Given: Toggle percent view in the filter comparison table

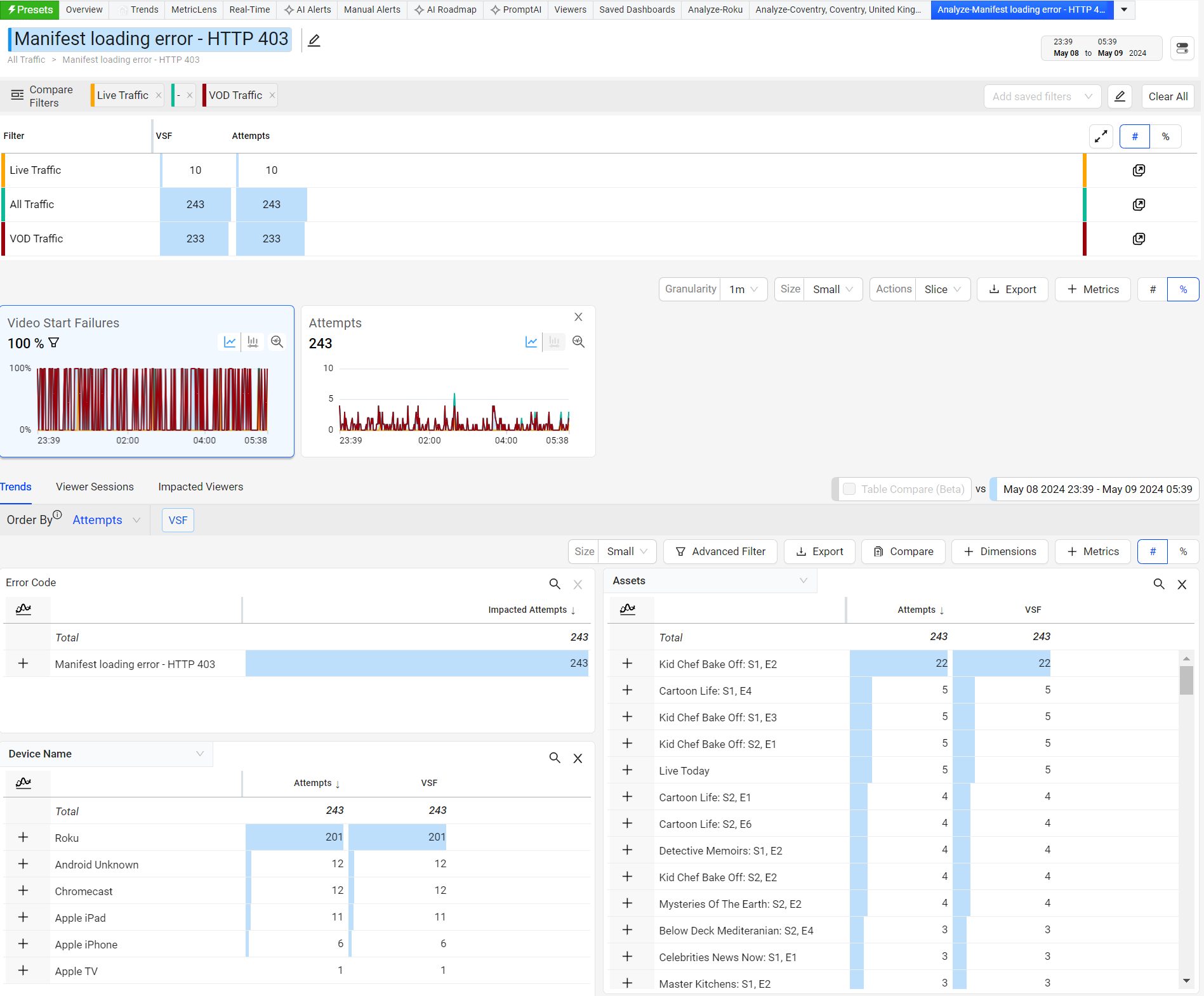Looking at the screenshot, I should coord(1165,136).
